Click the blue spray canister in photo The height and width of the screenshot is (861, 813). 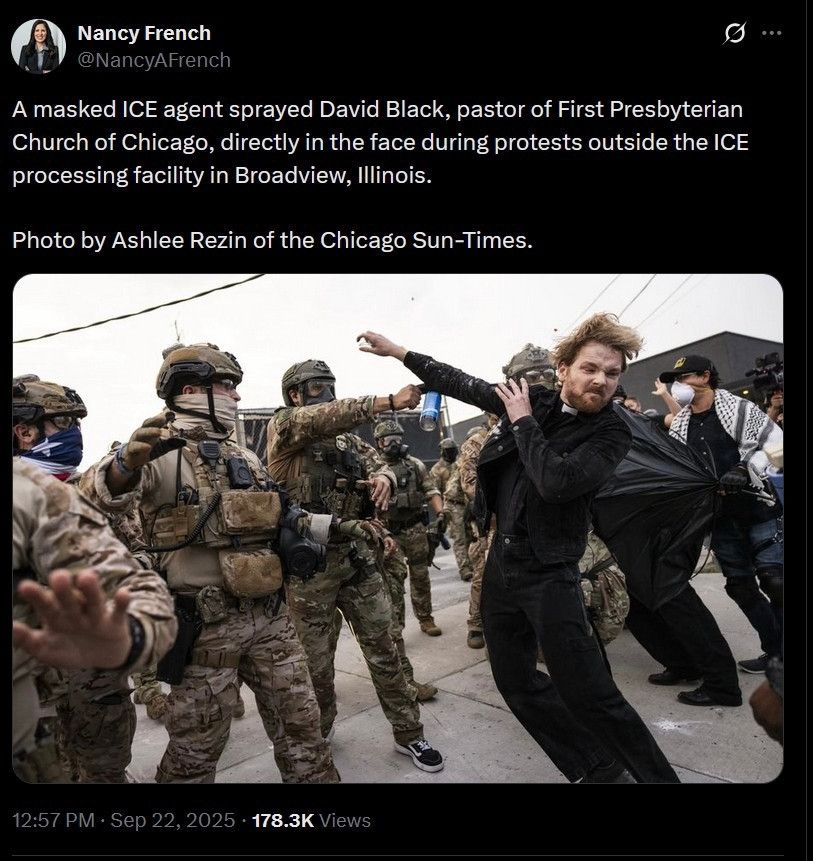430,411
